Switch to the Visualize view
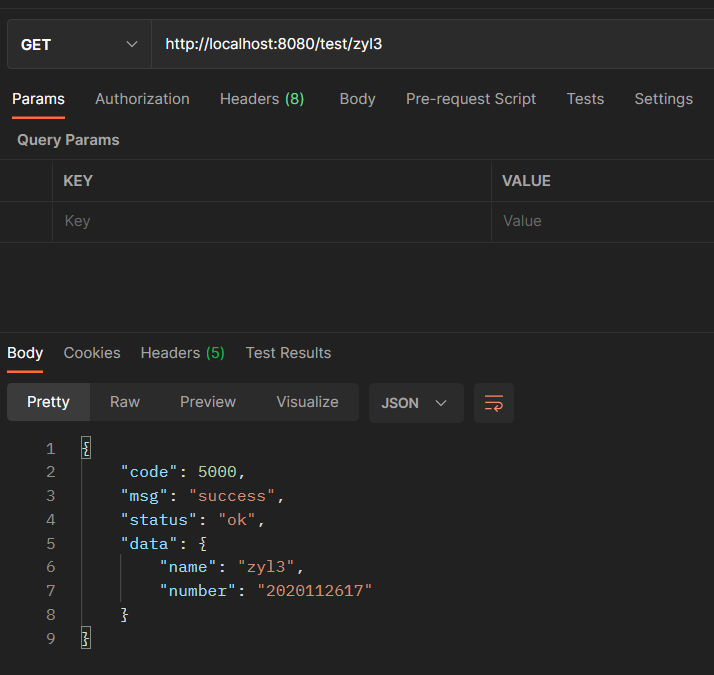The height and width of the screenshot is (675, 714). [x=307, y=402]
